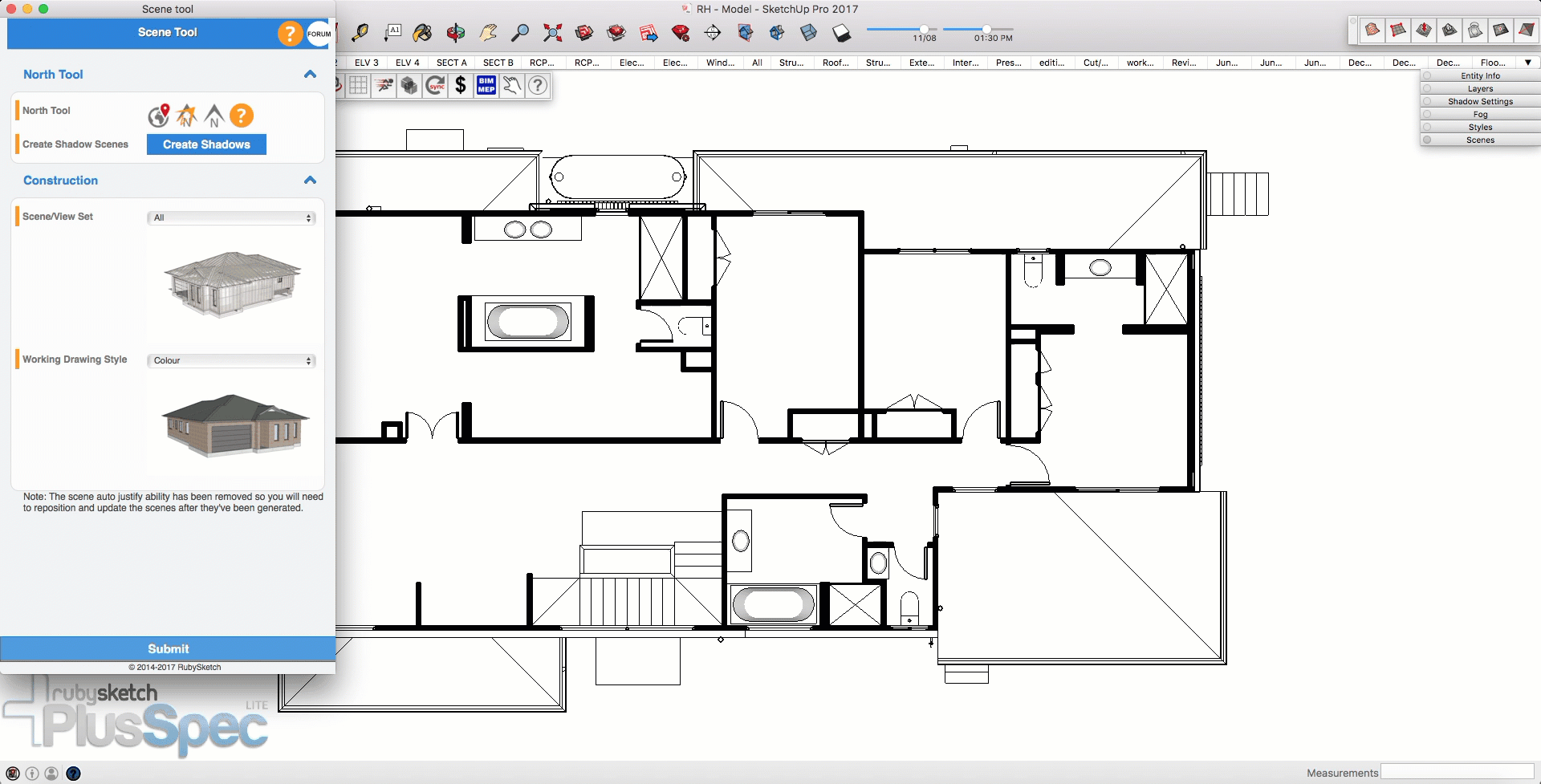Choose the Pan hand tool
The image size is (1541, 784).
click(x=488, y=33)
